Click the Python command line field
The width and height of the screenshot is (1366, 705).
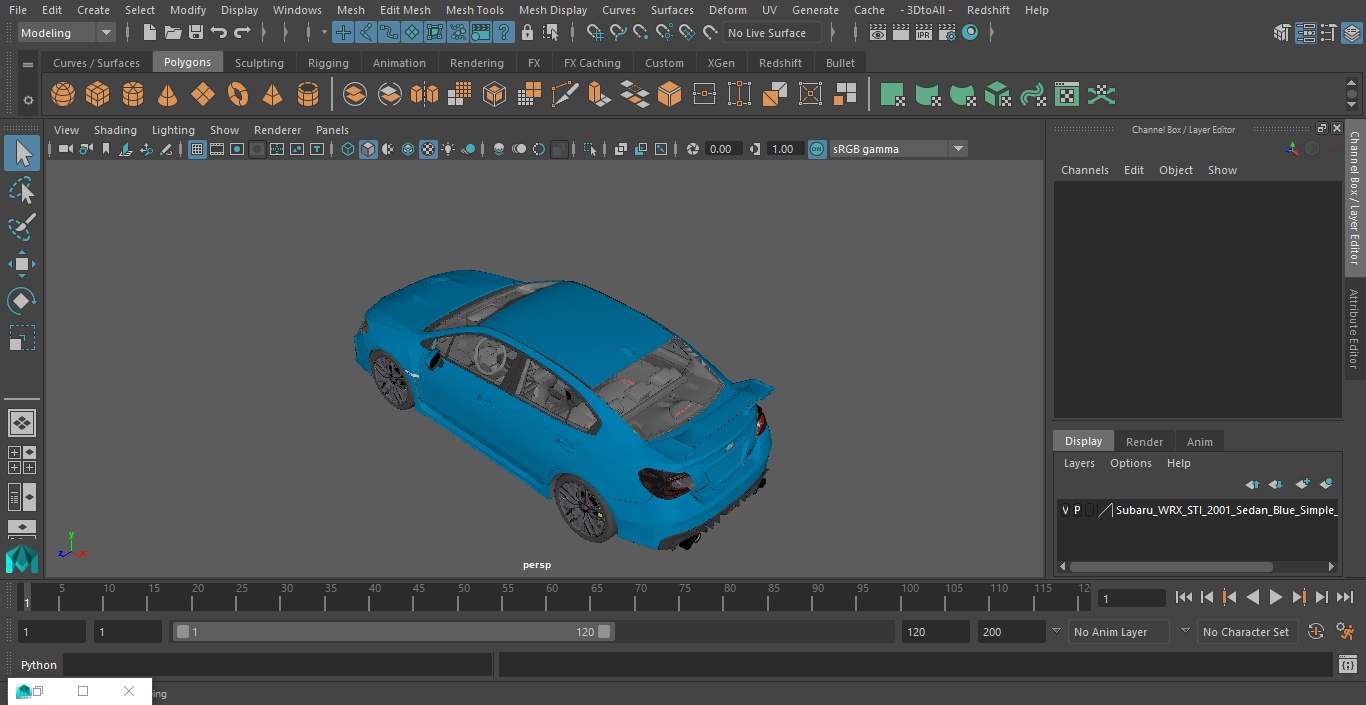[278, 665]
